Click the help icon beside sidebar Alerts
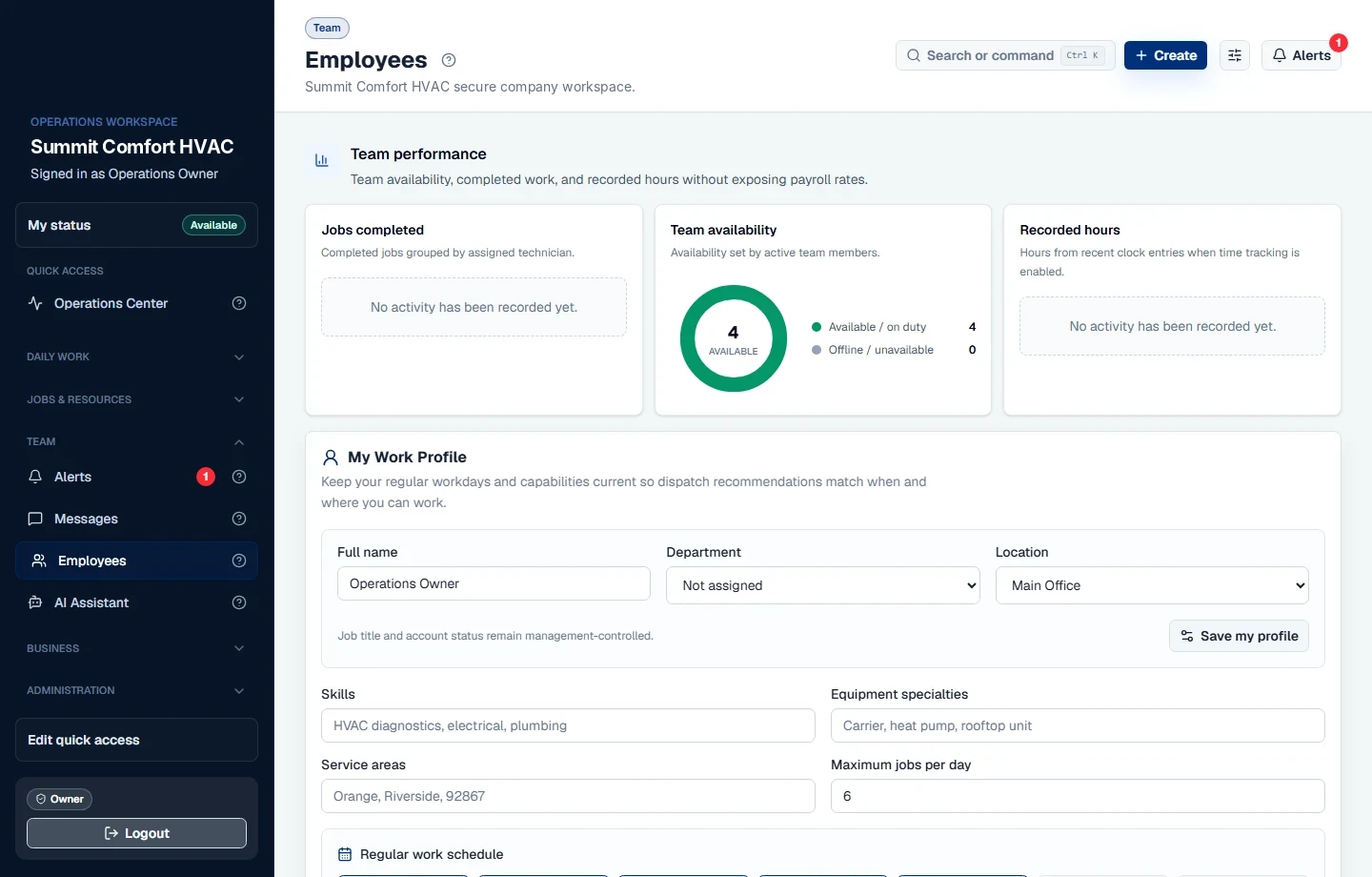This screenshot has width=1372, height=877. click(x=239, y=477)
